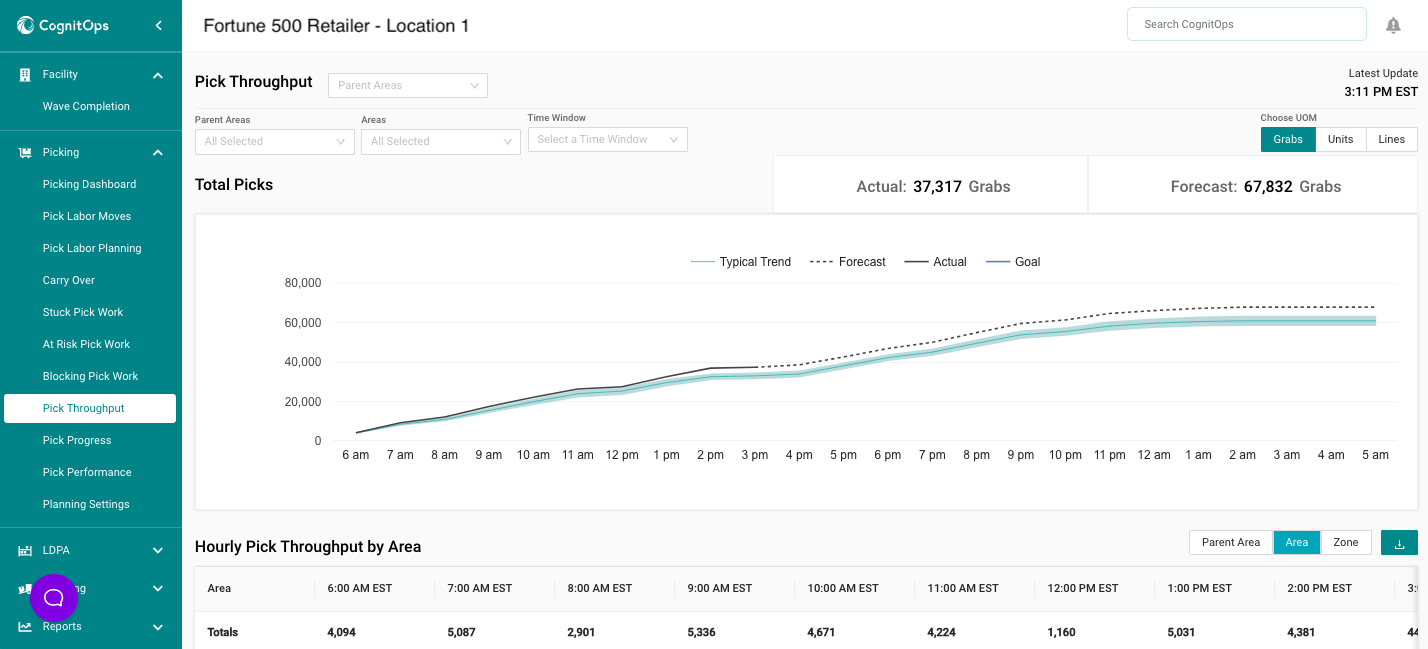Open Wave Completion link
The width and height of the screenshot is (1428, 649).
tap(86, 106)
